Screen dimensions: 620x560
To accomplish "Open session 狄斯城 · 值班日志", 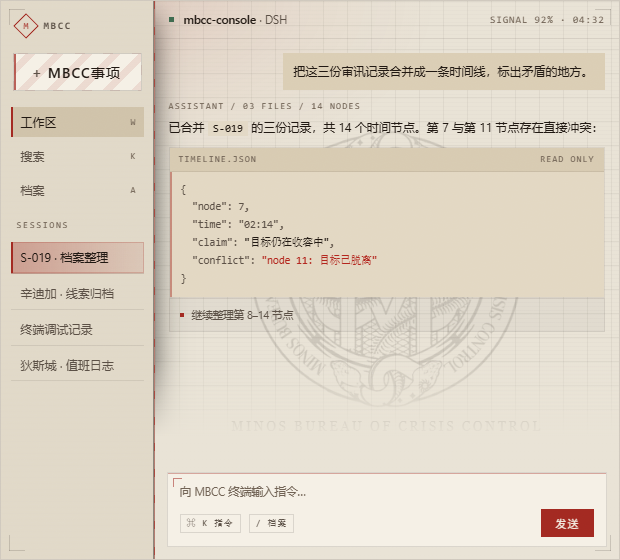I will (78, 365).
